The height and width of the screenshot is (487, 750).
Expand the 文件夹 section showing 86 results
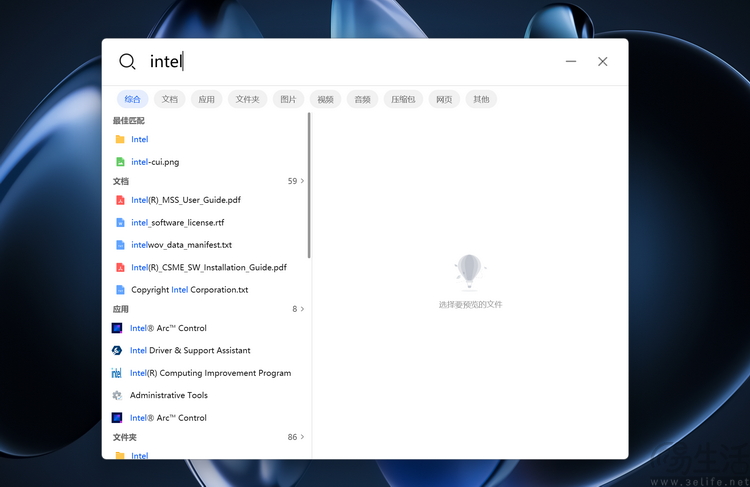pos(296,437)
